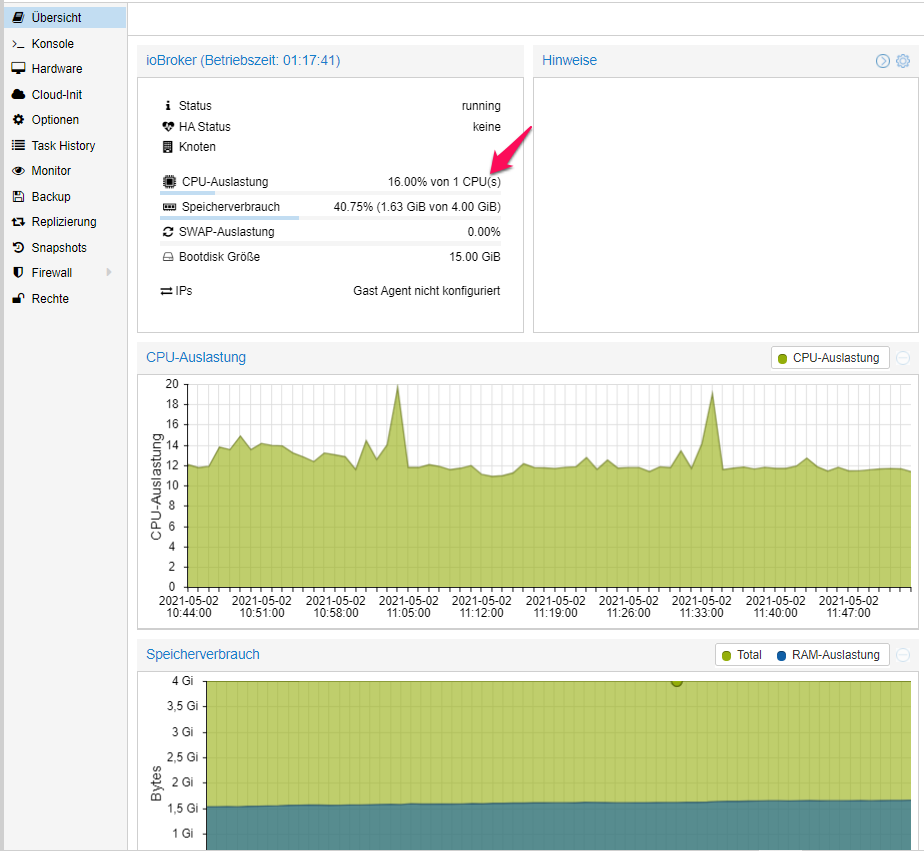Click the Backup floppy disk icon

(x=19, y=196)
